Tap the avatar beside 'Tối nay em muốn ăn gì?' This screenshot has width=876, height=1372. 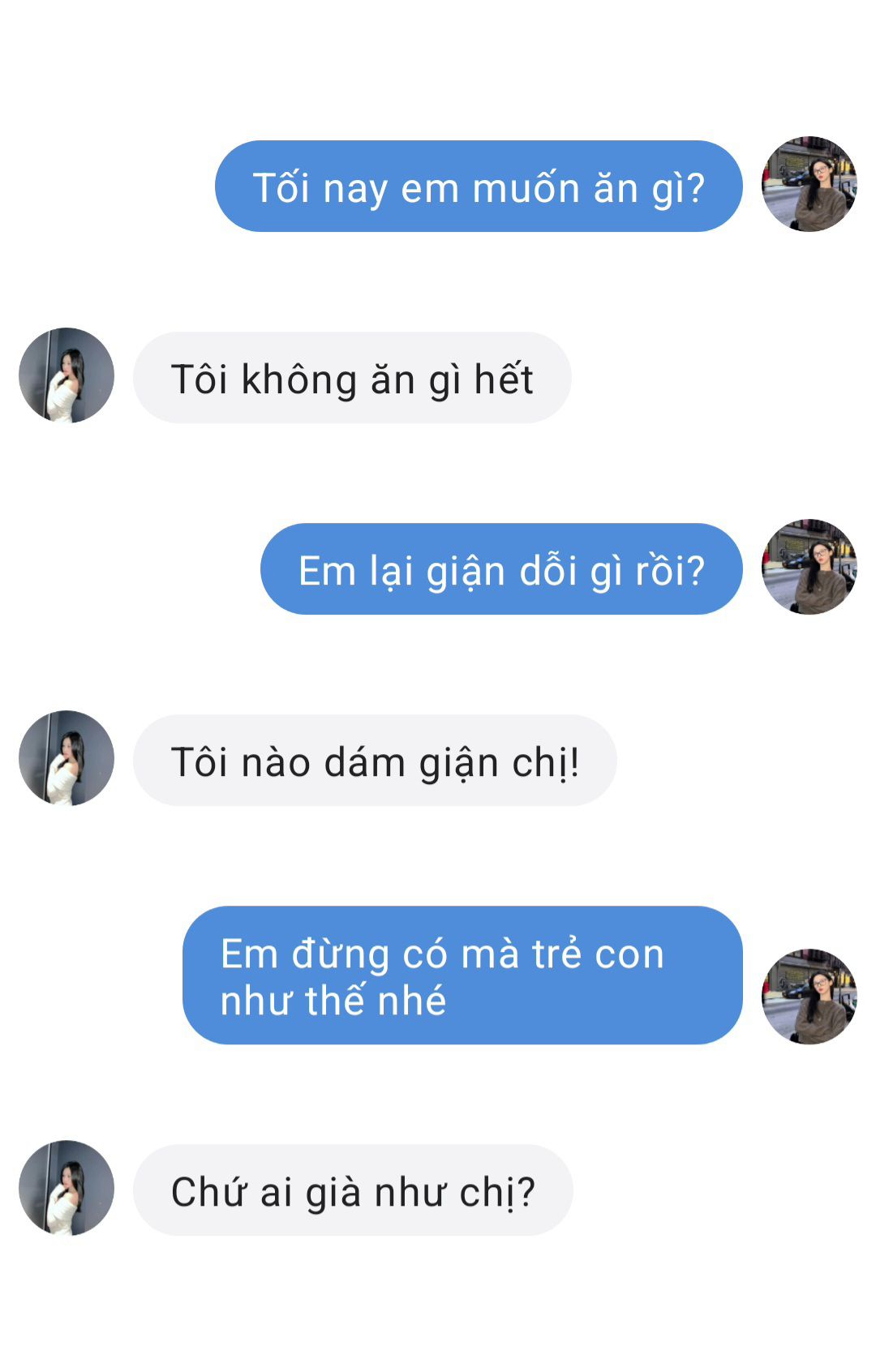(809, 184)
